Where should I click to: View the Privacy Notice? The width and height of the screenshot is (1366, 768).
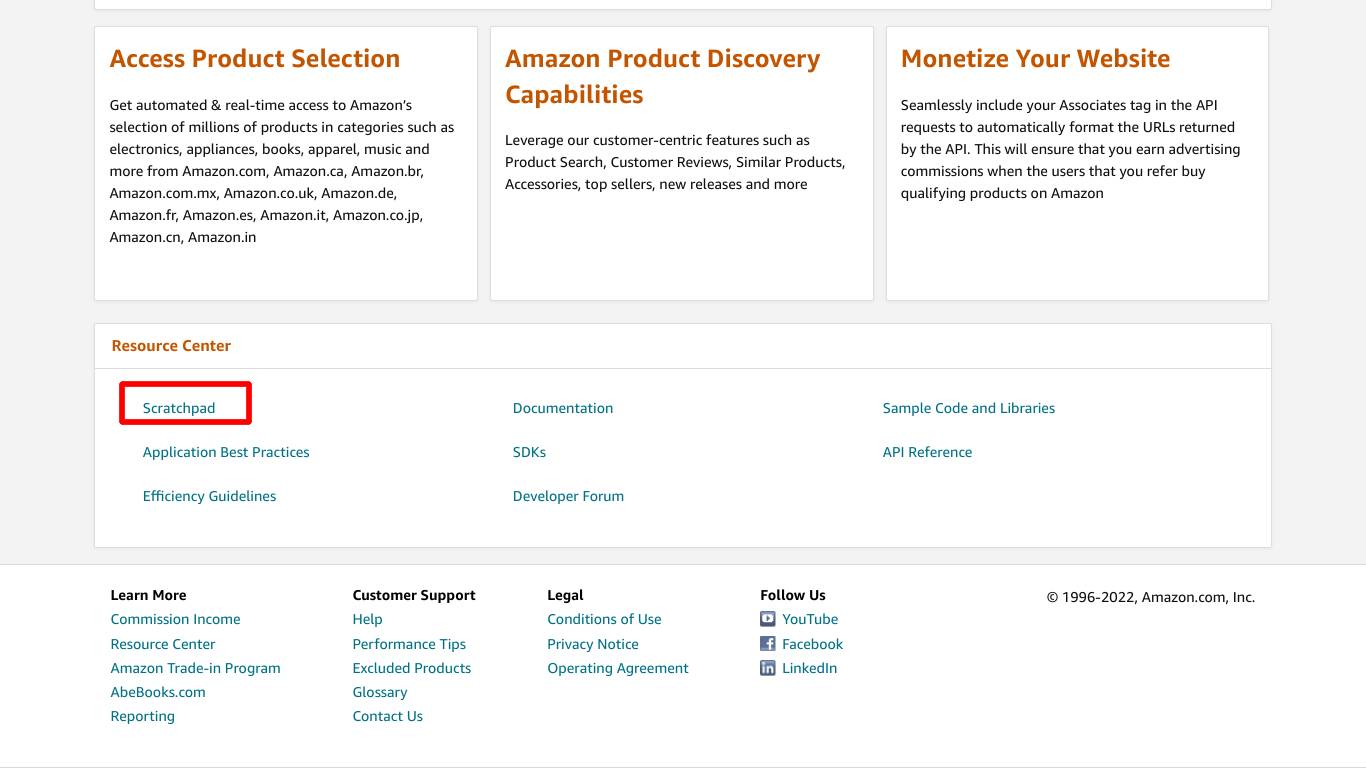click(593, 644)
